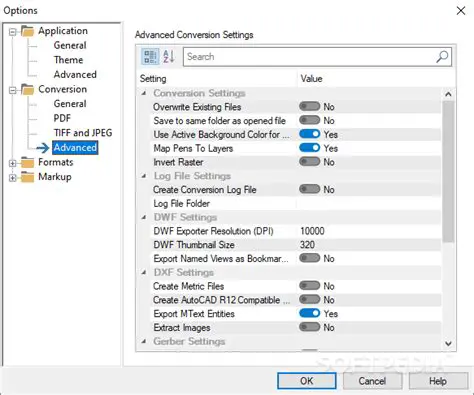Toggle Overwrite Existing Files switch
Image resolution: width=474 pixels, height=395 pixels.
click(309, 107)
